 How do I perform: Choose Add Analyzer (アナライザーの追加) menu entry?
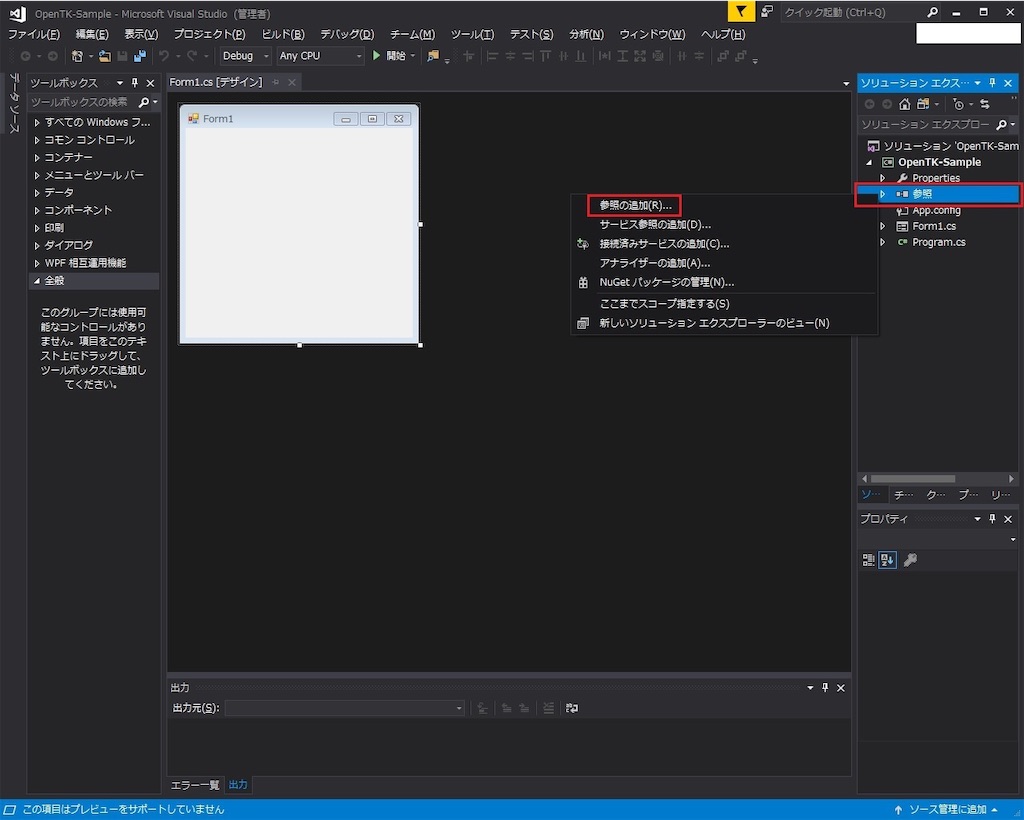coord(654,263)
